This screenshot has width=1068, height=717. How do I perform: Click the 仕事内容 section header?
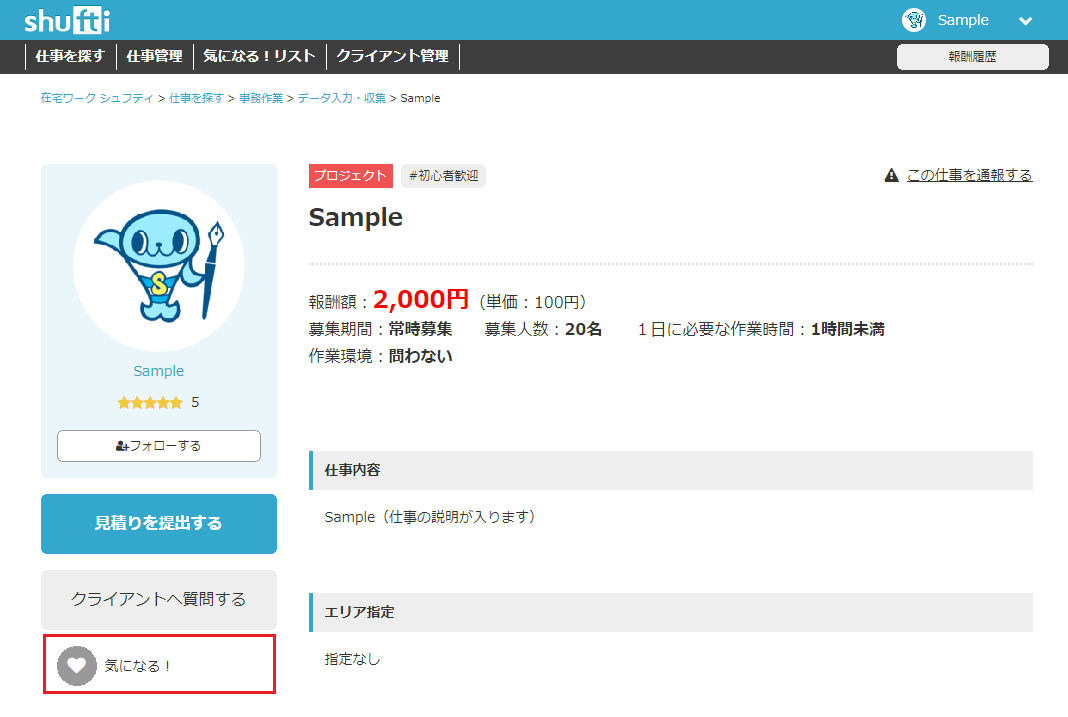(671, 471)
